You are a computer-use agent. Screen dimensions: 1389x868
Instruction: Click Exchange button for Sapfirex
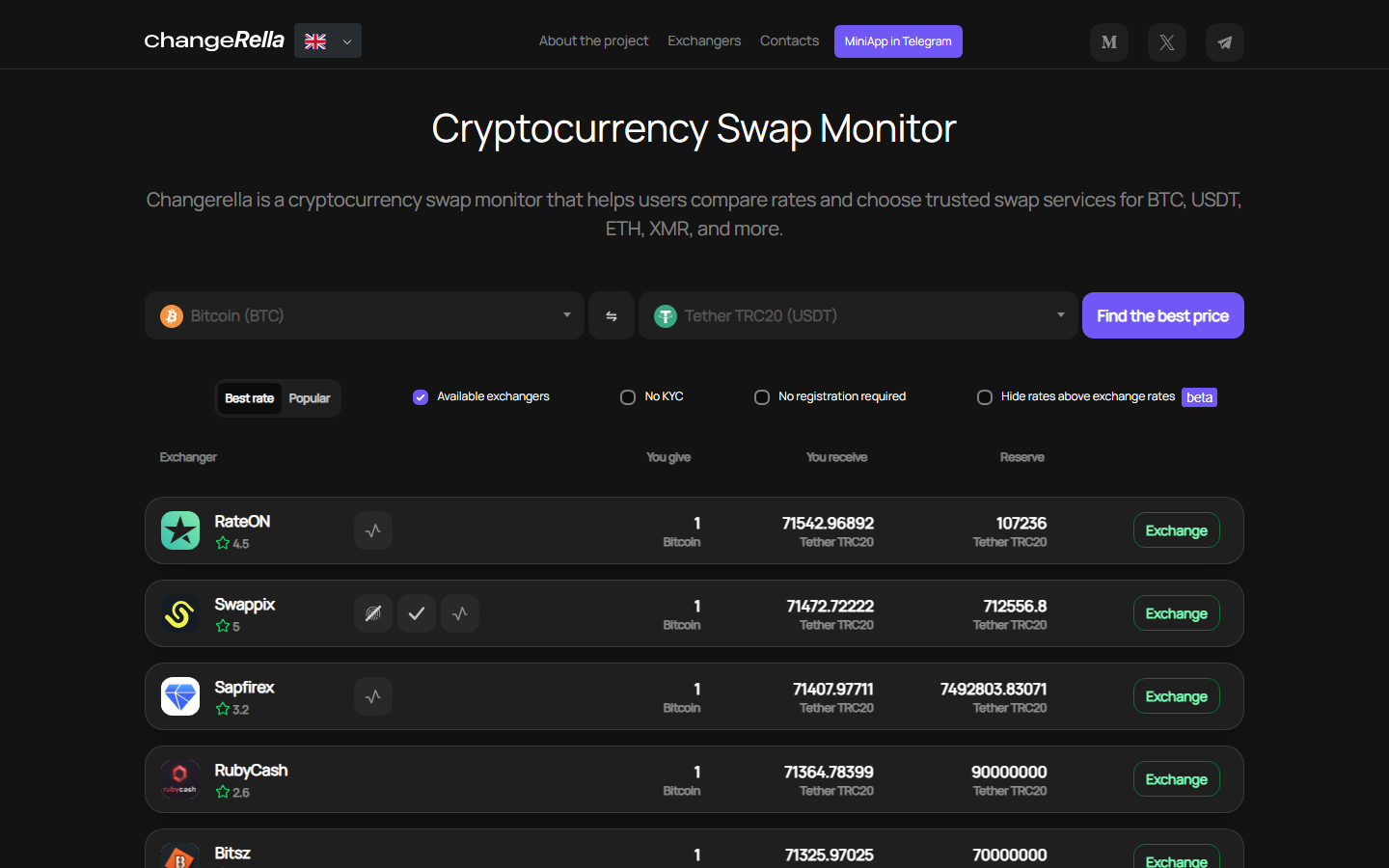(x=1177, y=696)
